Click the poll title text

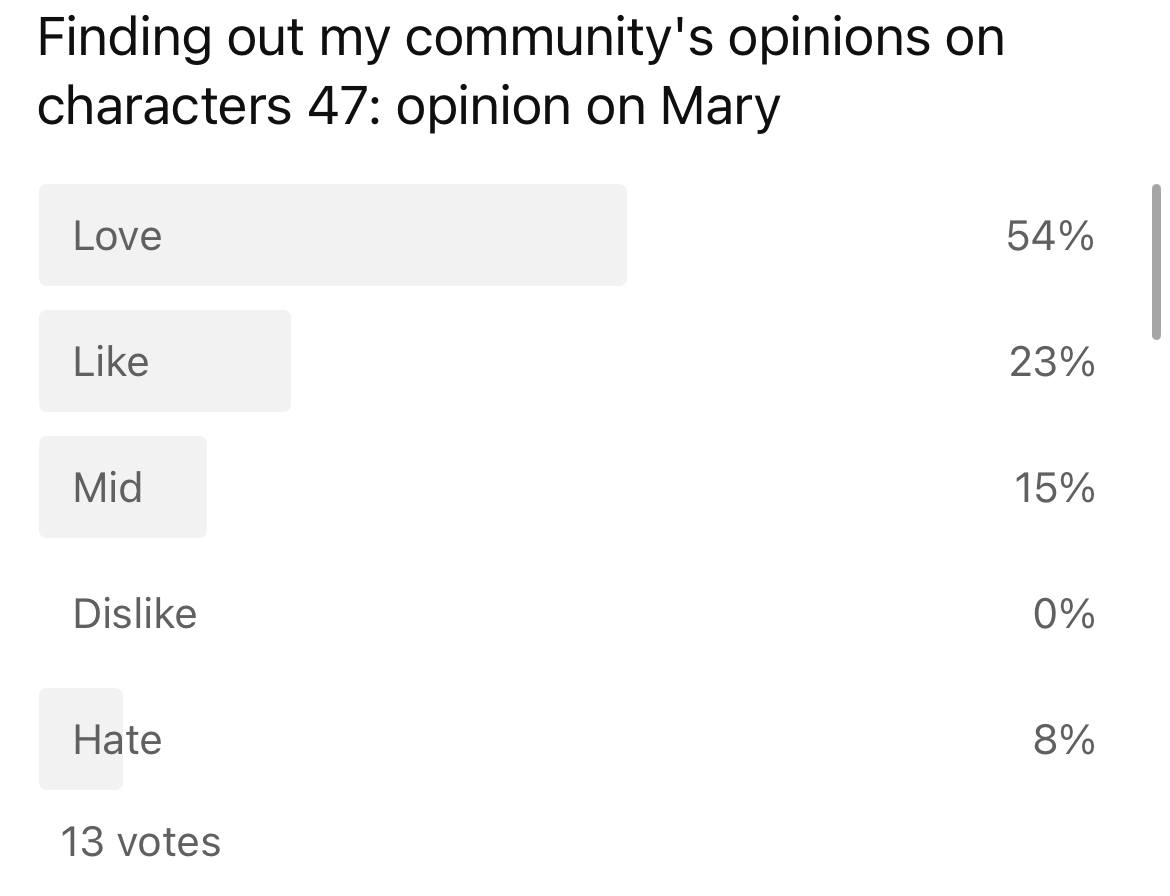pos(520,70)
